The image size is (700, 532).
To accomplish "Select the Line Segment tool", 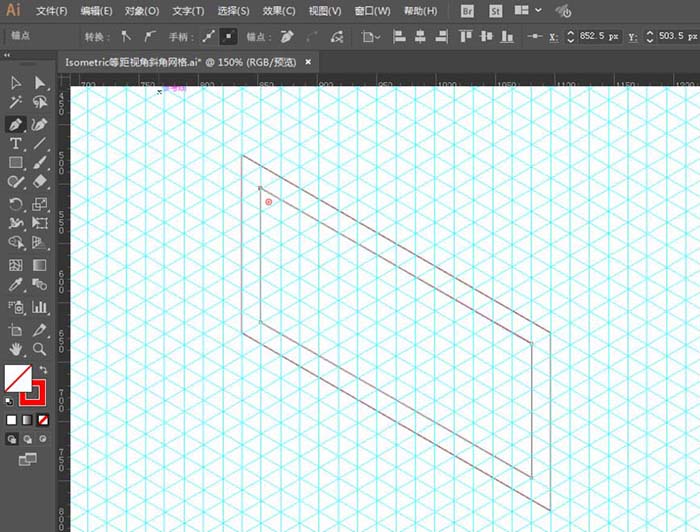I will [x=39, y=144].
